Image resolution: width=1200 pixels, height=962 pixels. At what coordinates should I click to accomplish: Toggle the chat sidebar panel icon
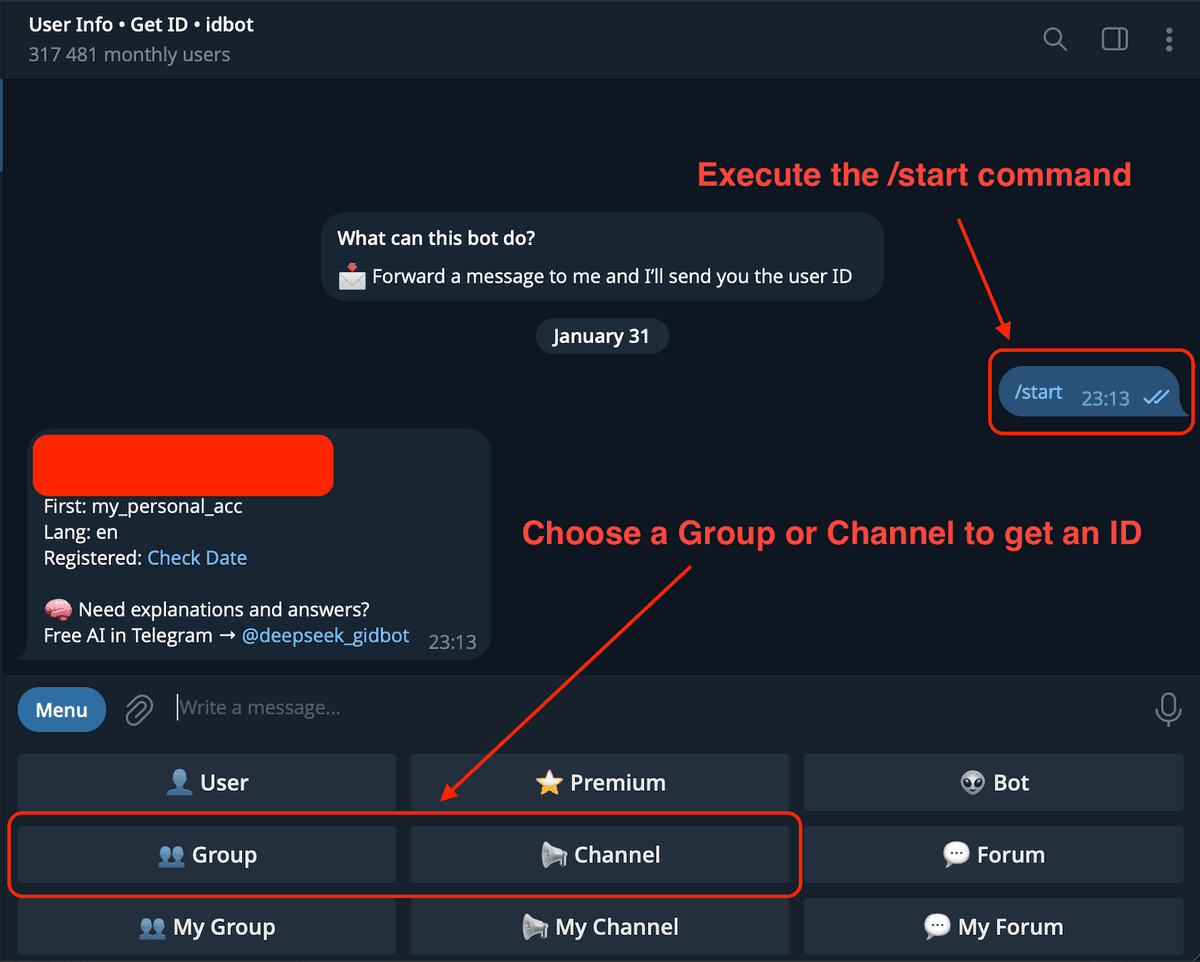[x=1114, y=39]
